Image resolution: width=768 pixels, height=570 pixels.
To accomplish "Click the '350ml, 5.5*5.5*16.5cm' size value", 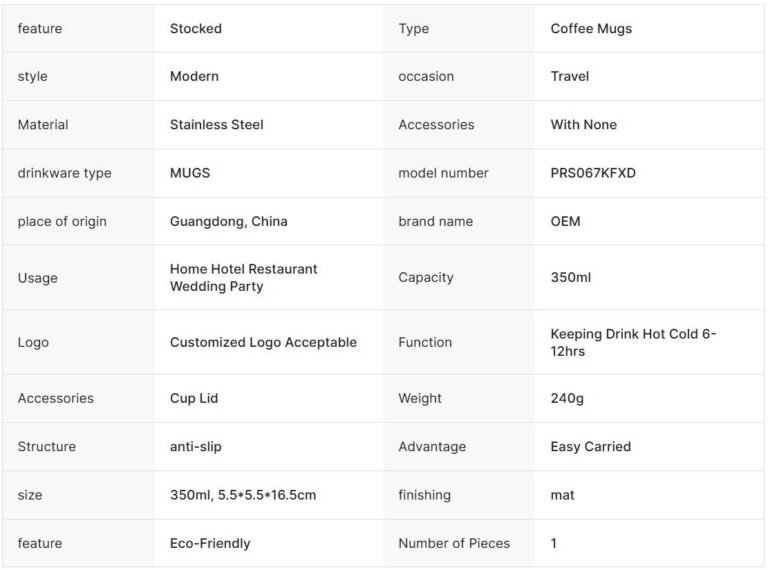I will 243,495.
